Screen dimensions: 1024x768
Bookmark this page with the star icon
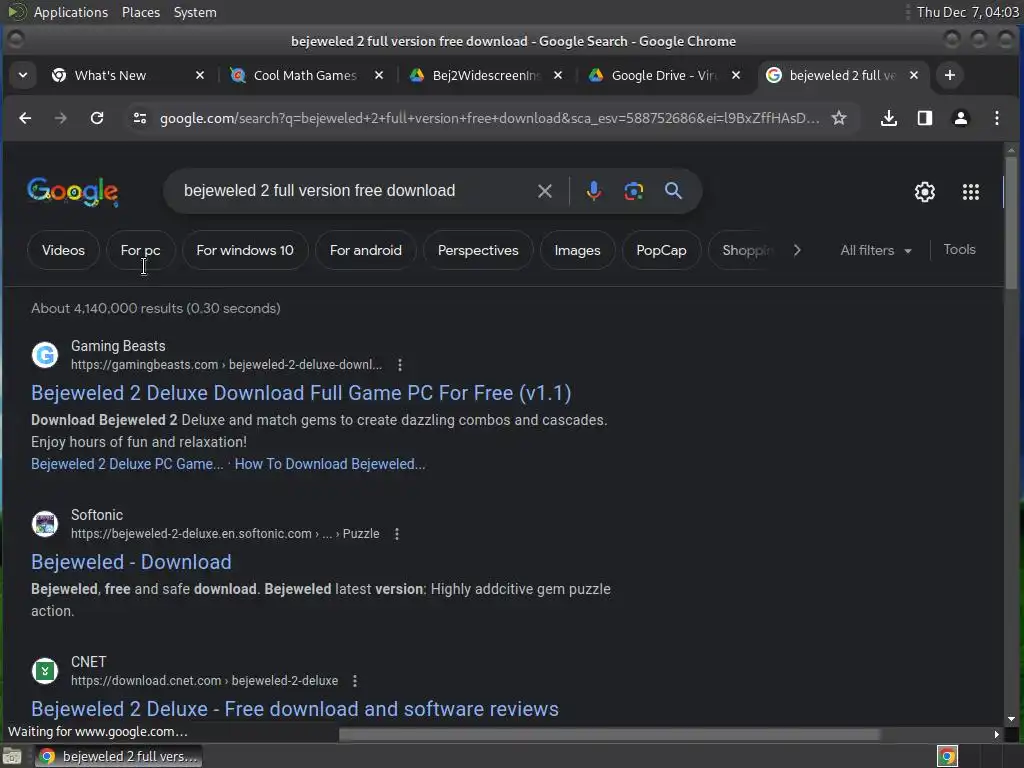tap(839, 118)
